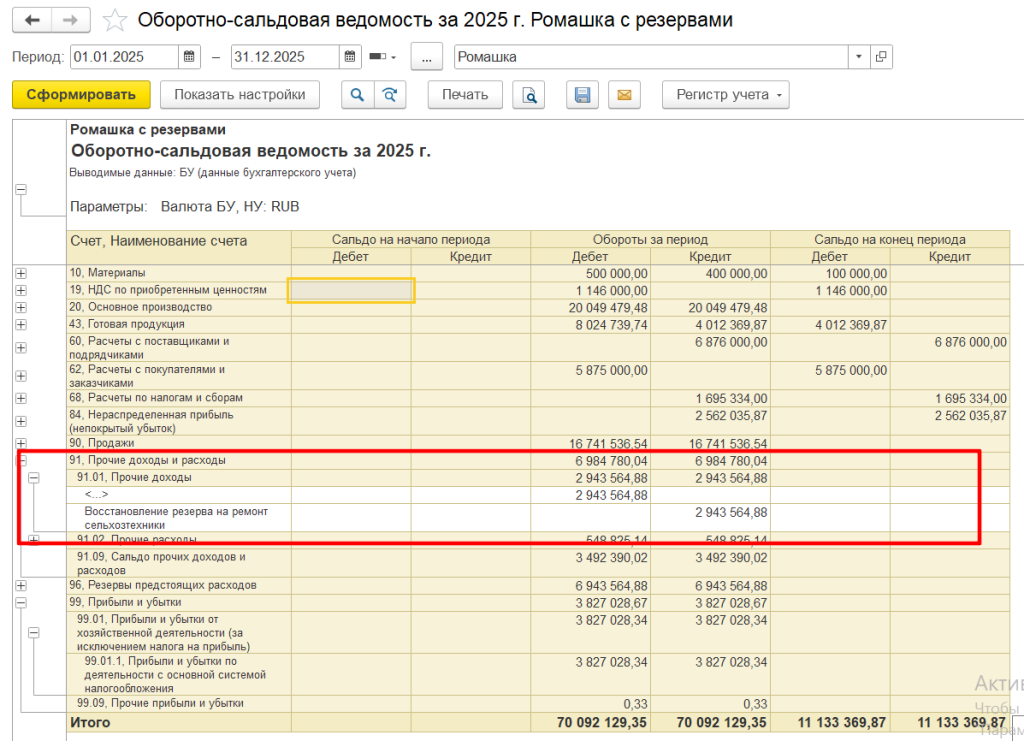Open print preview icon
Image resolution: width=1024 pixels, height=741 pixels.
pos(529,95)
